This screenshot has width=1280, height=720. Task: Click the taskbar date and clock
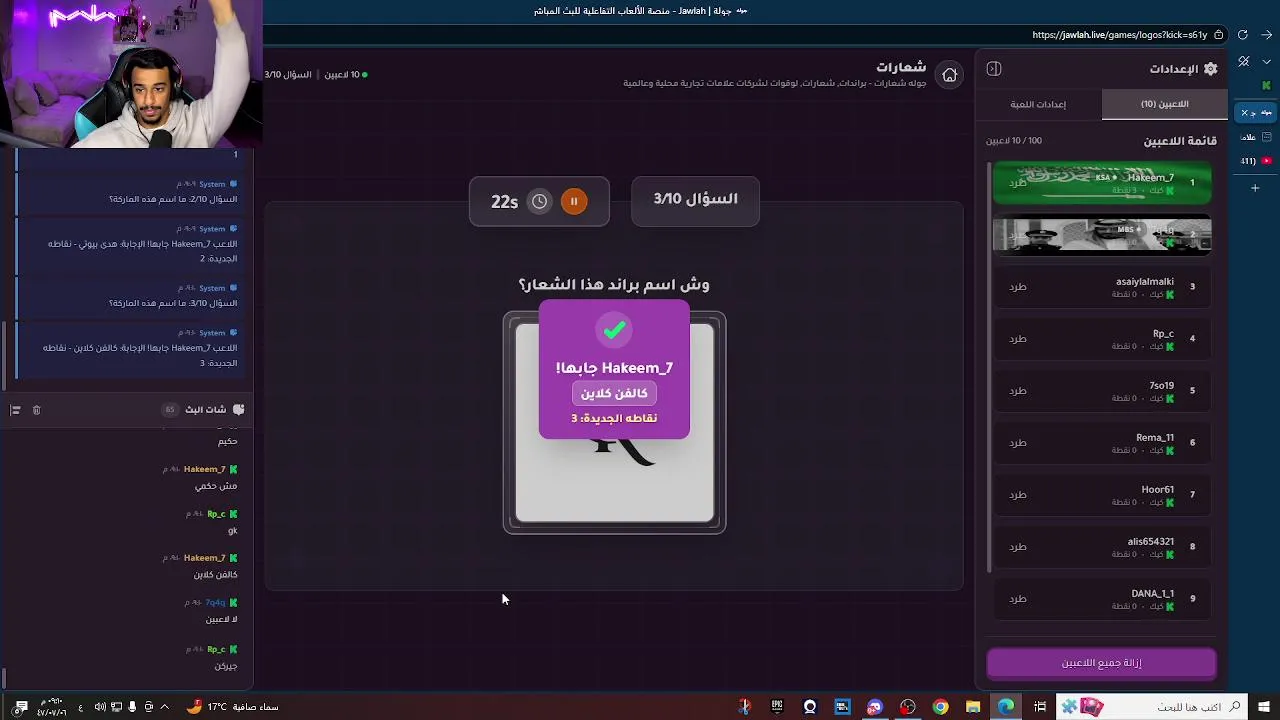(52, 707)
